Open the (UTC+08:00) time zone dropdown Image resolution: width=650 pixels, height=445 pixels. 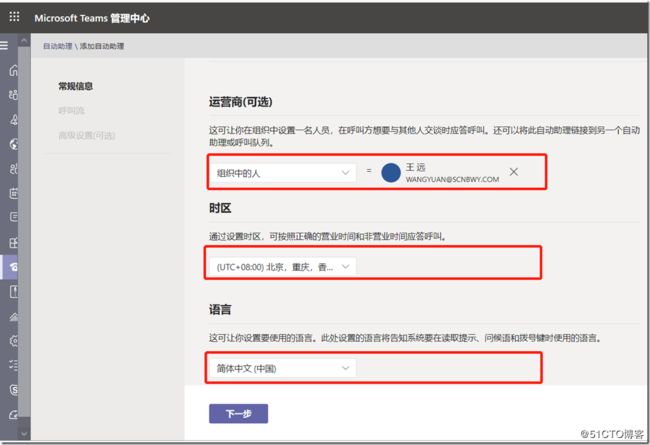[283, 267]
